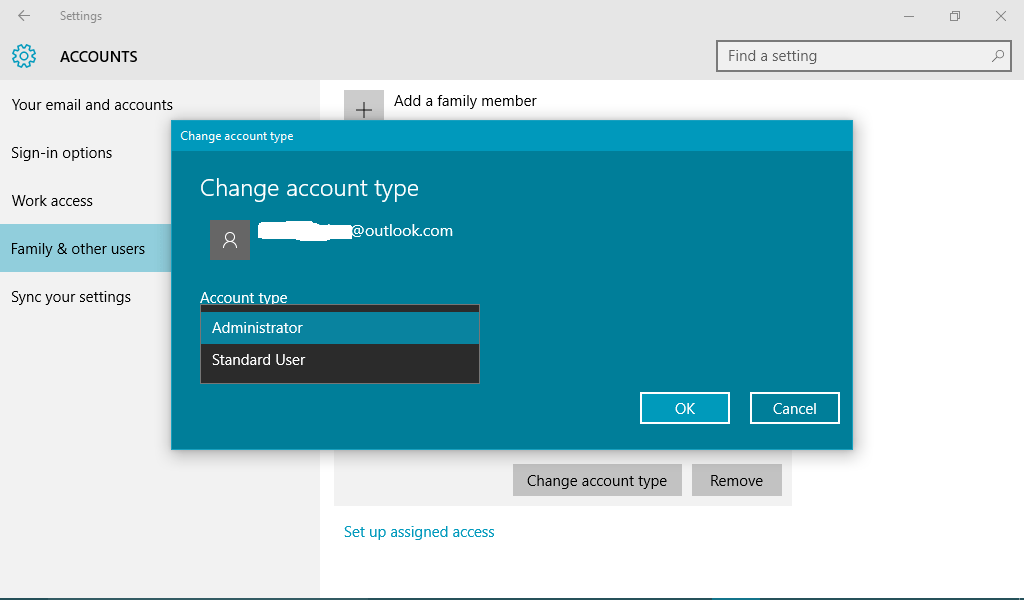This screenshot has width=1024, height=600.
Task: Open Sign-in options section
Action: tap(61, 153)
